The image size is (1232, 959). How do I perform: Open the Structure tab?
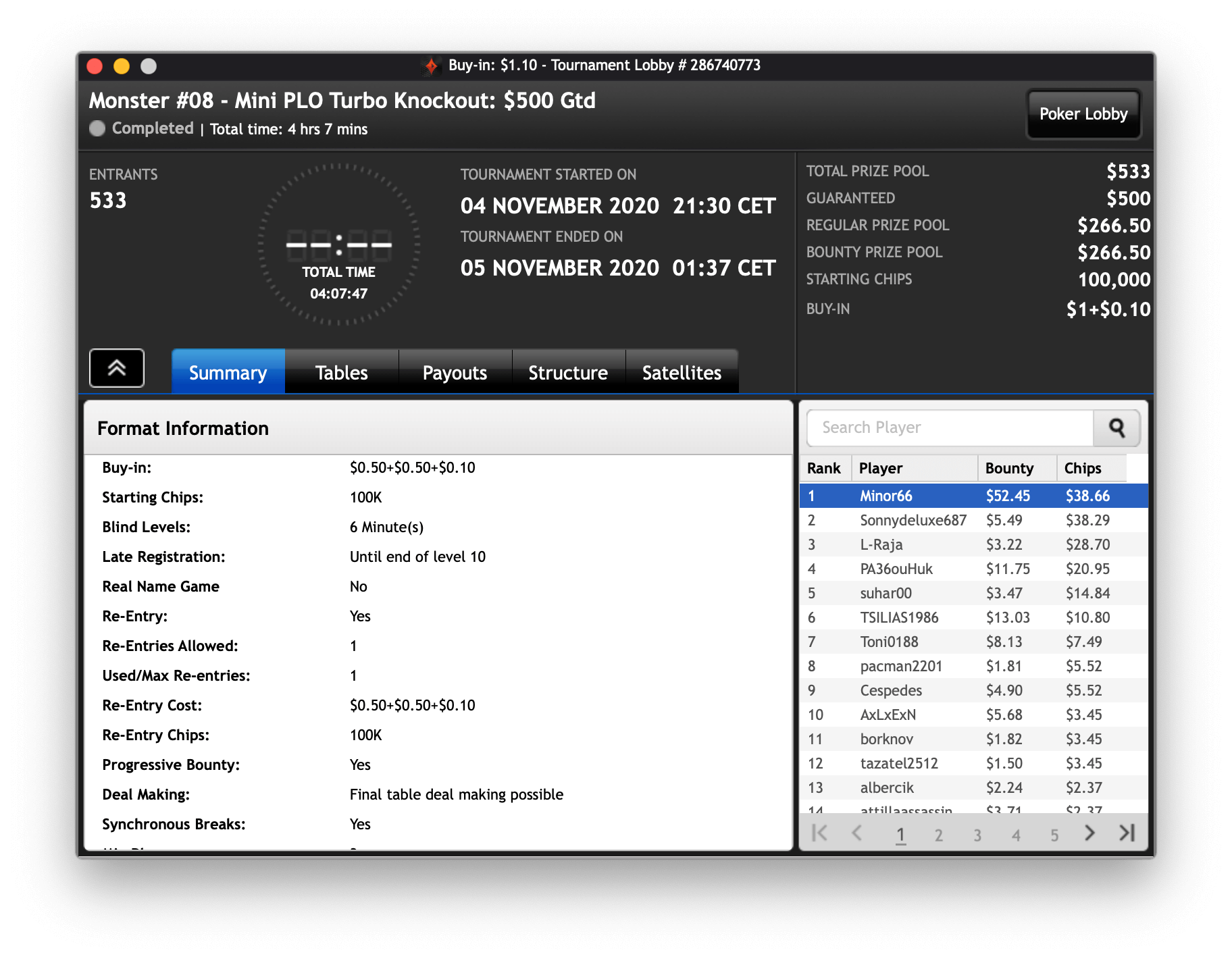(568, 373)
